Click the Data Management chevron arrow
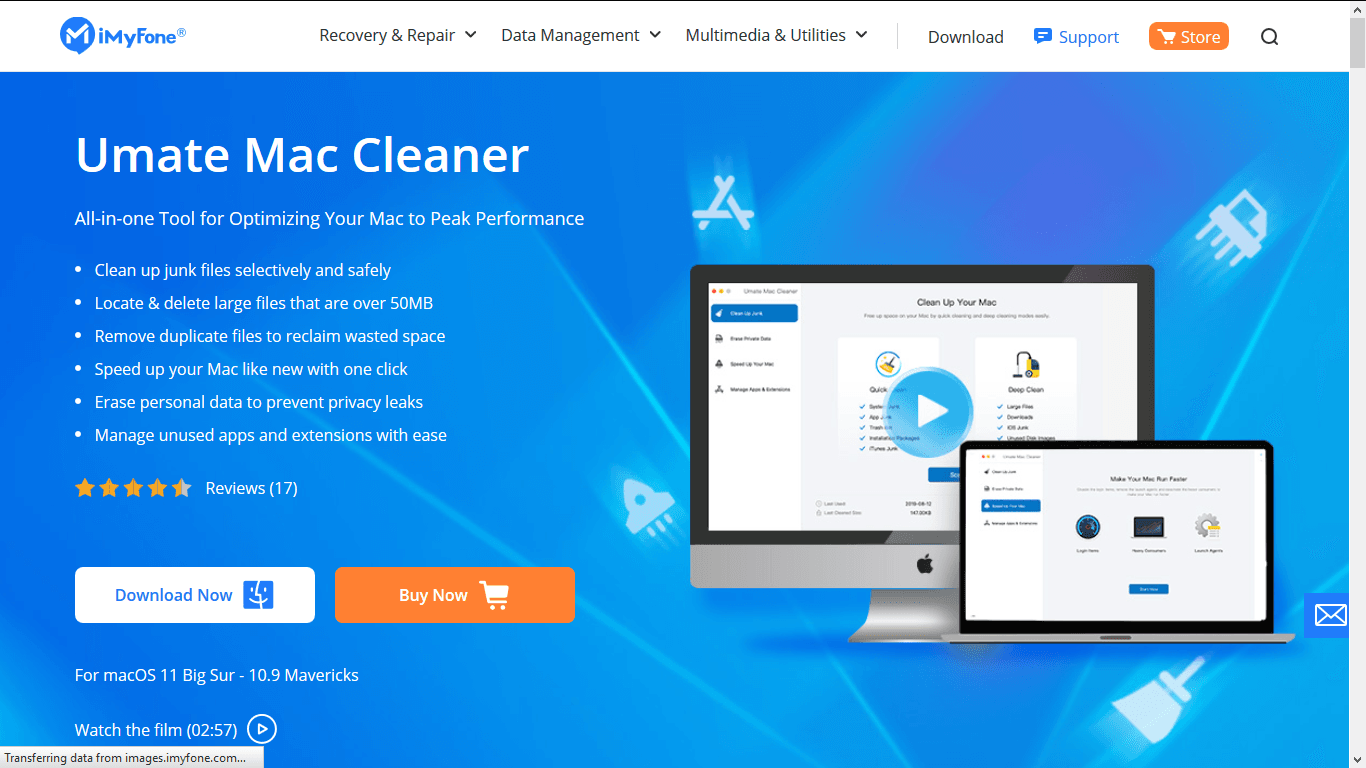 click(655, 35)
